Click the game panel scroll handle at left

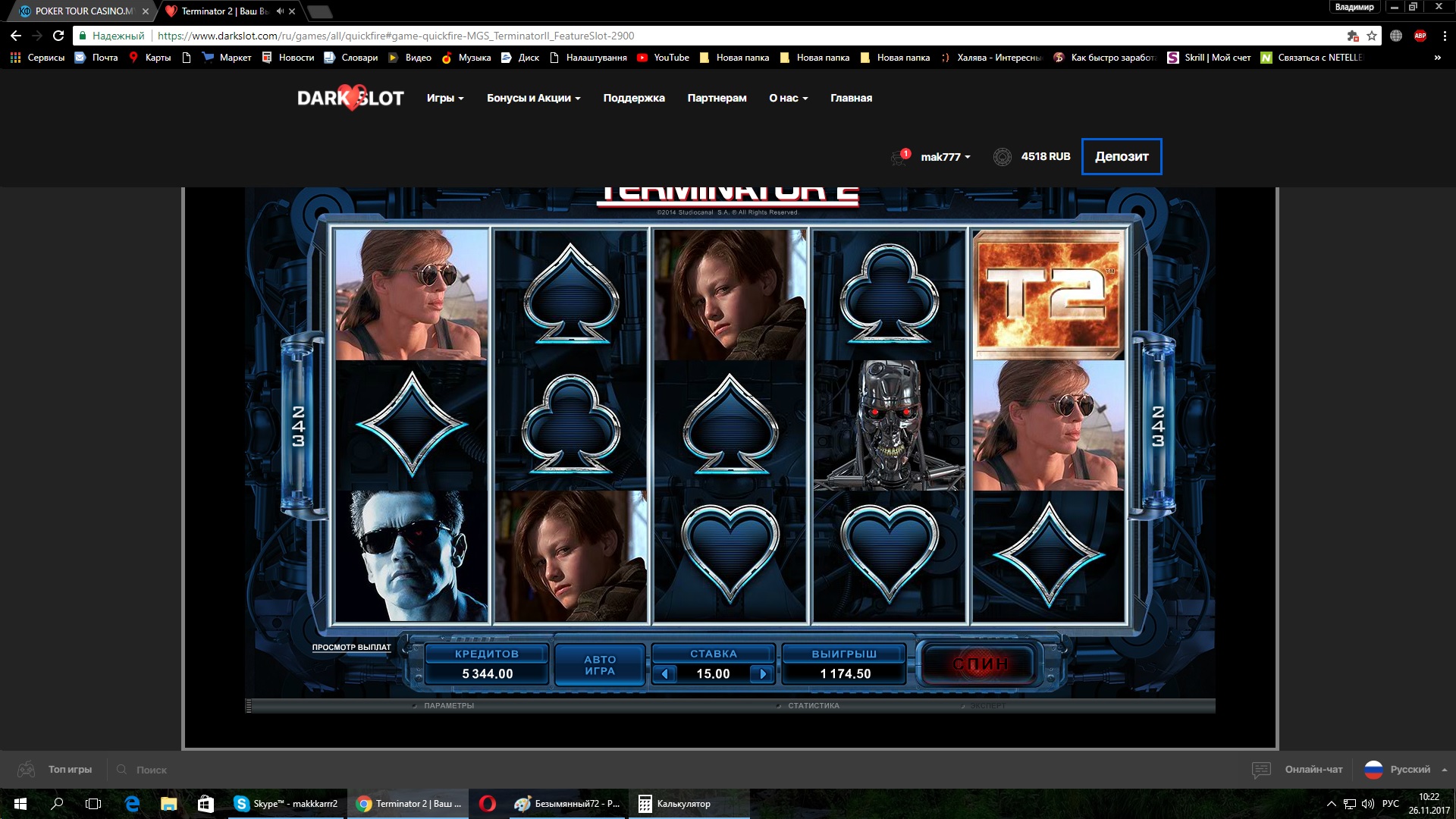coord(249,706)
